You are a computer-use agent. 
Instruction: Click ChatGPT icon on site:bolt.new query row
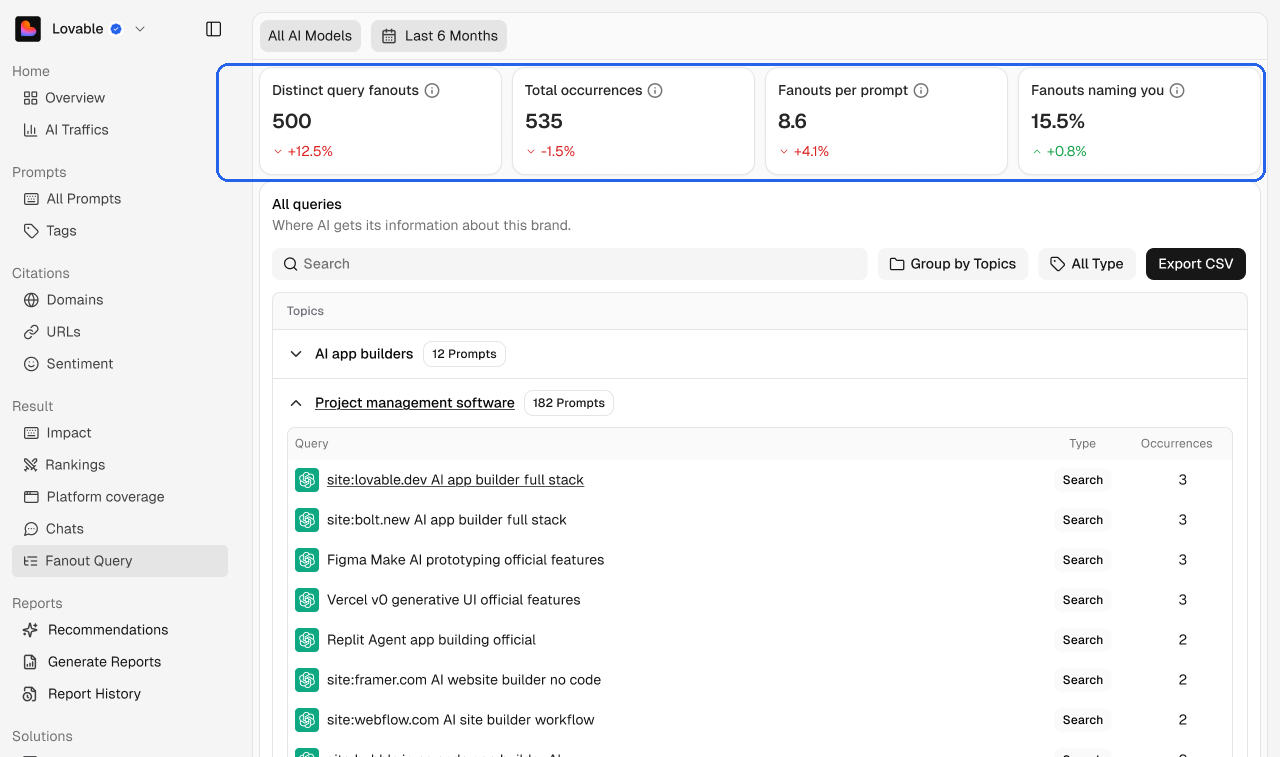pos(307,520)
